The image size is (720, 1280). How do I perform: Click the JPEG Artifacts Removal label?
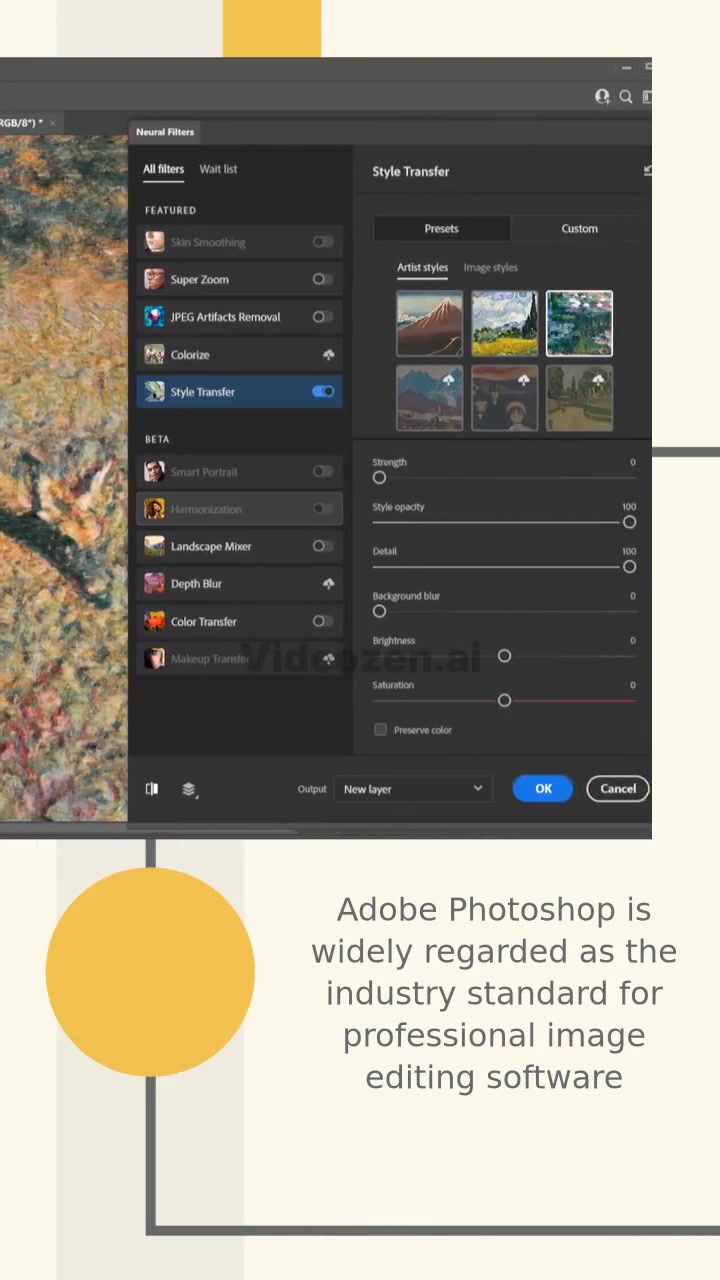[x=225, y=317]
